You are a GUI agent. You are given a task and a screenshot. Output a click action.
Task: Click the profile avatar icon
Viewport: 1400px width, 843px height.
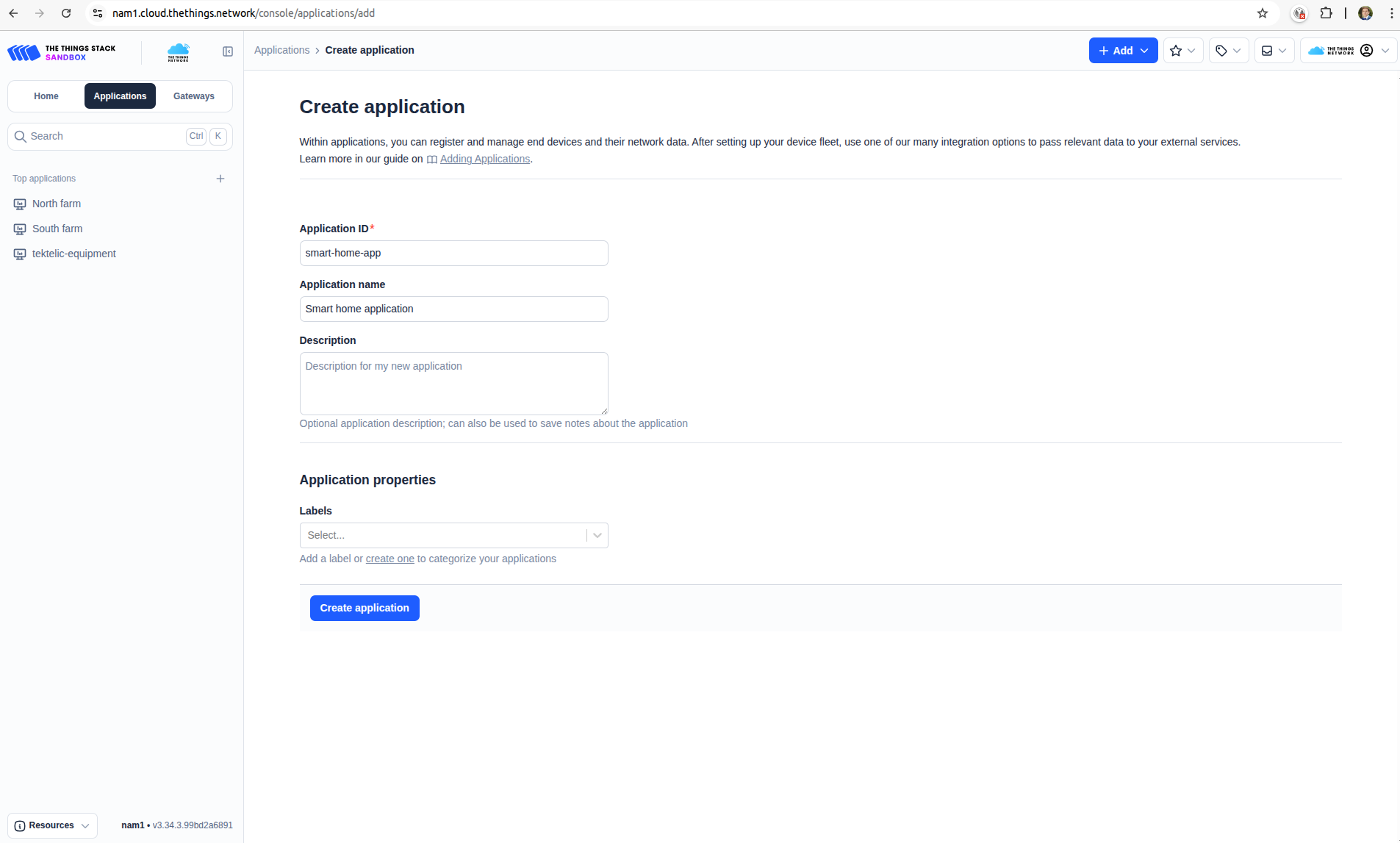point(1366,50)
